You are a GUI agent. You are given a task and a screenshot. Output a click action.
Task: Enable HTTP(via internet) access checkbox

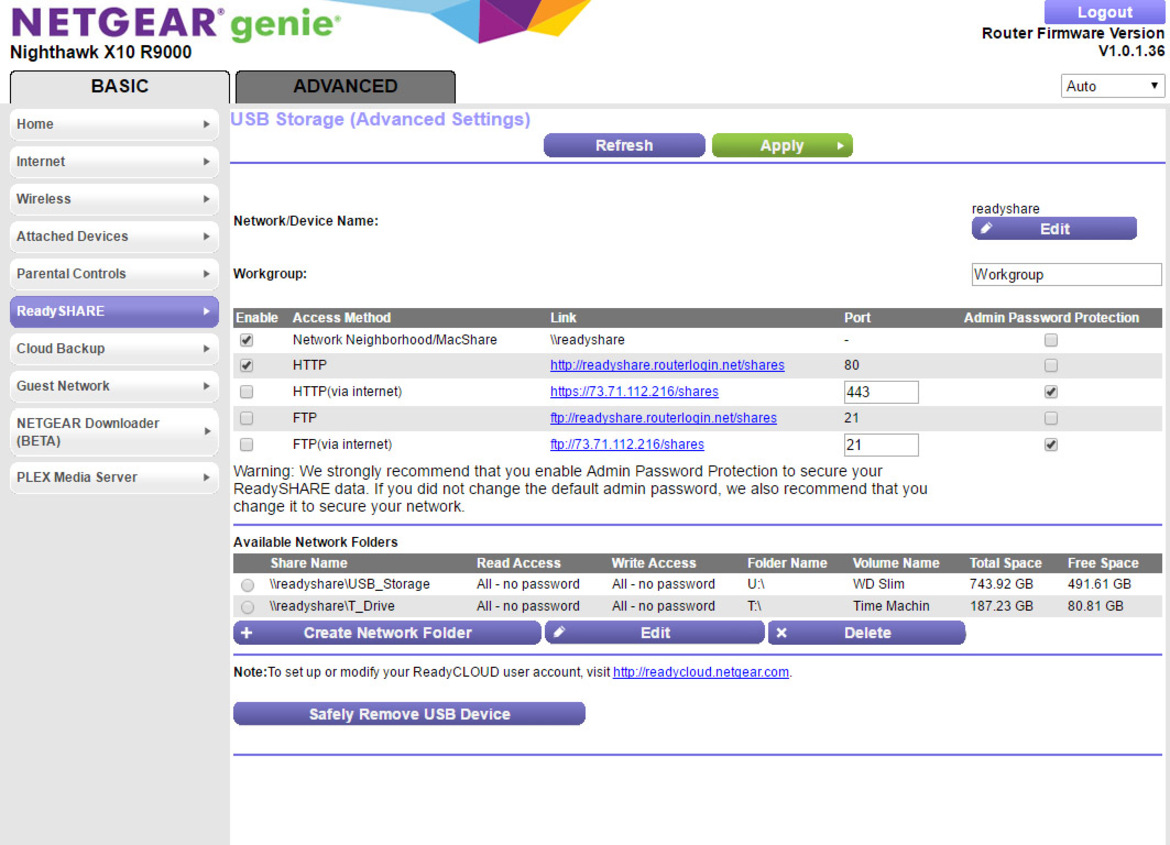point(246,392)
